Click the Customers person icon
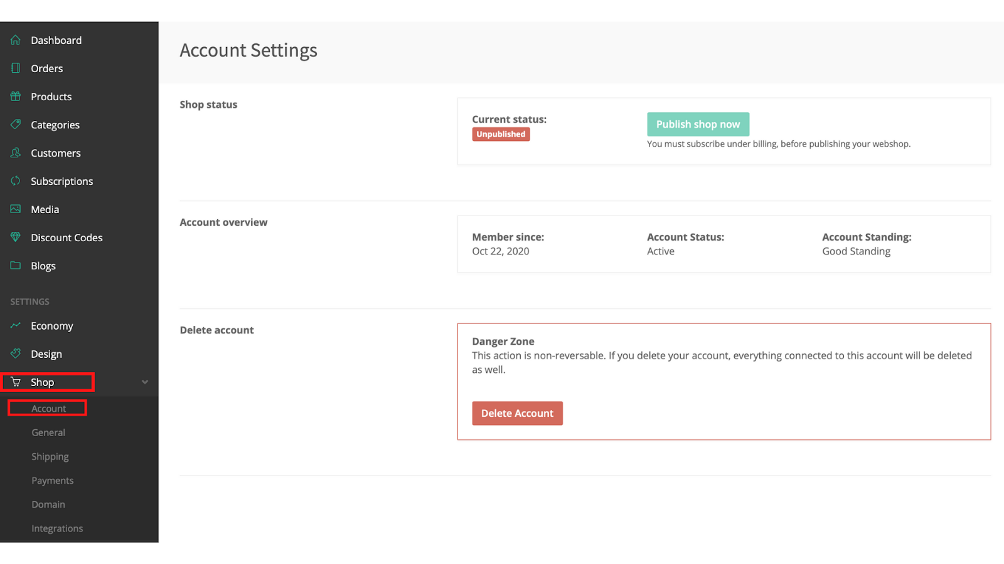 point(15,152)
